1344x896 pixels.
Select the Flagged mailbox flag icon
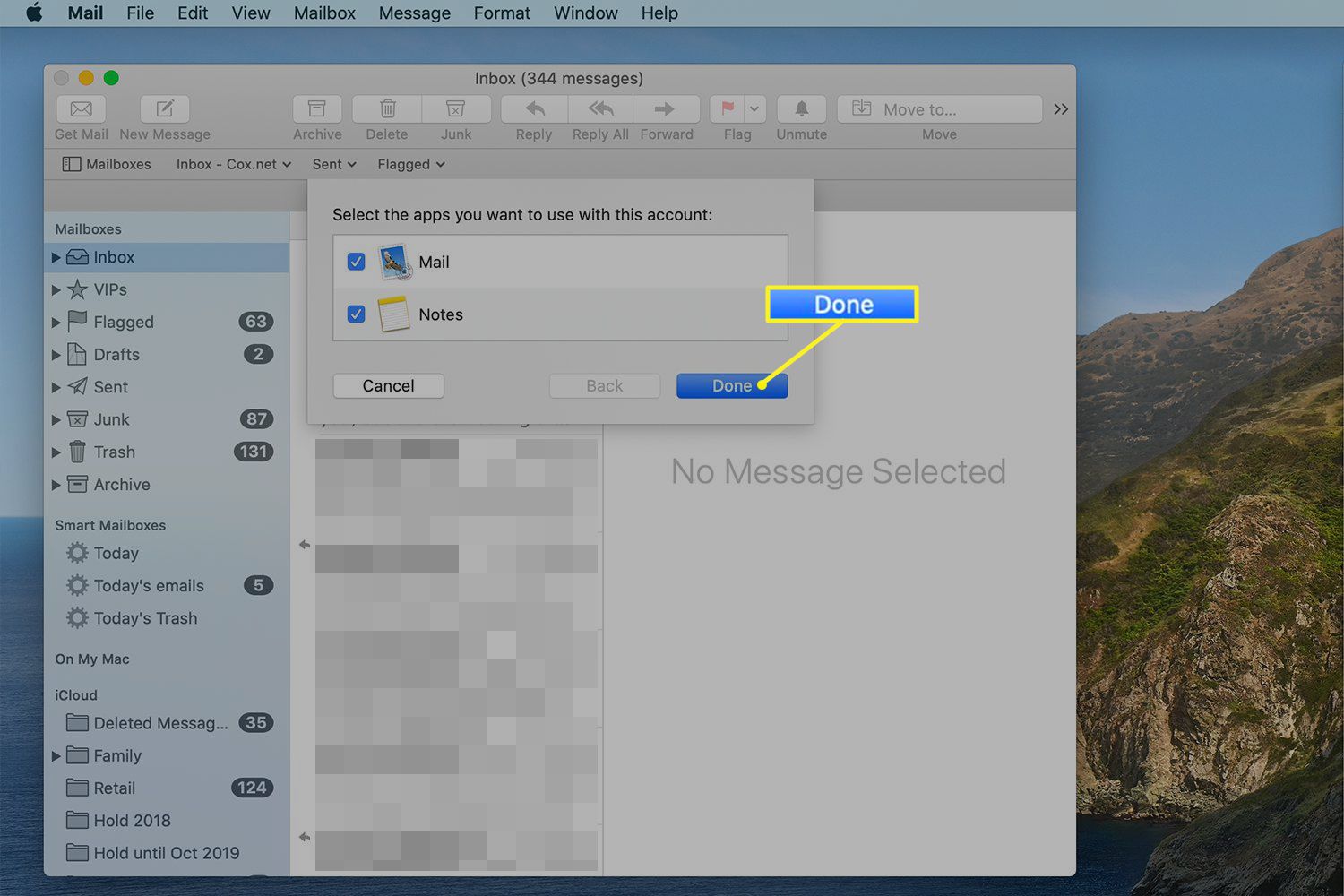point(78,322)
